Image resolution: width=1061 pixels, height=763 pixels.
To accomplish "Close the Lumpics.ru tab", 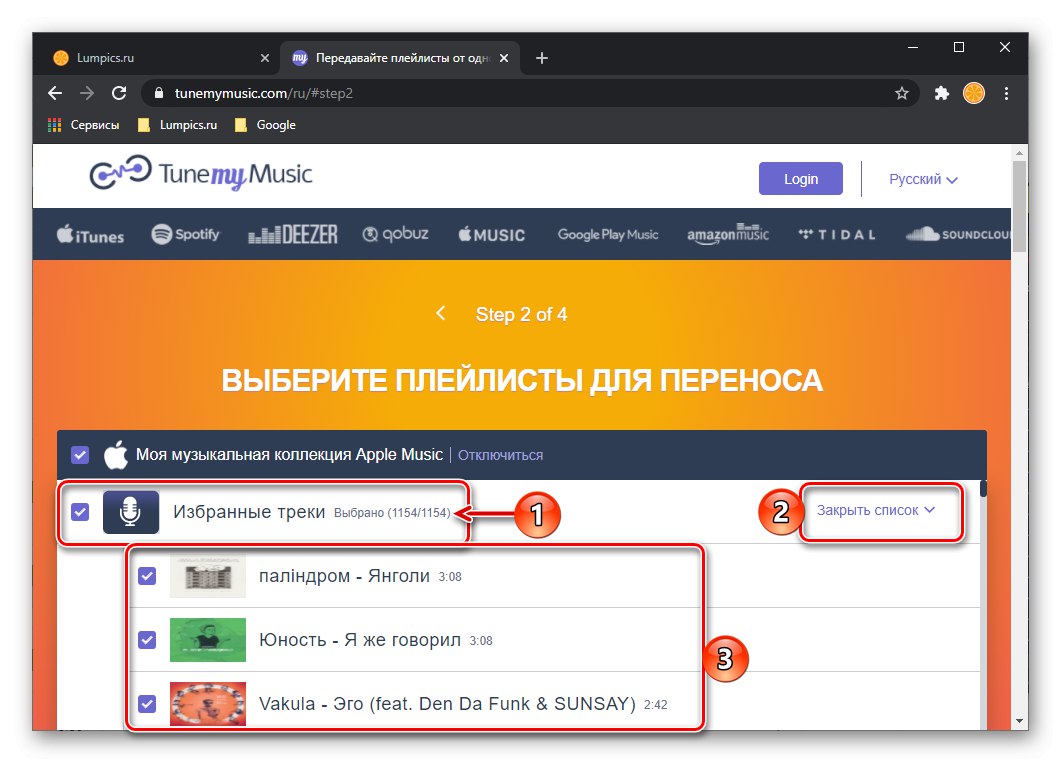I will pyautogui.click(x=265, y=58).
